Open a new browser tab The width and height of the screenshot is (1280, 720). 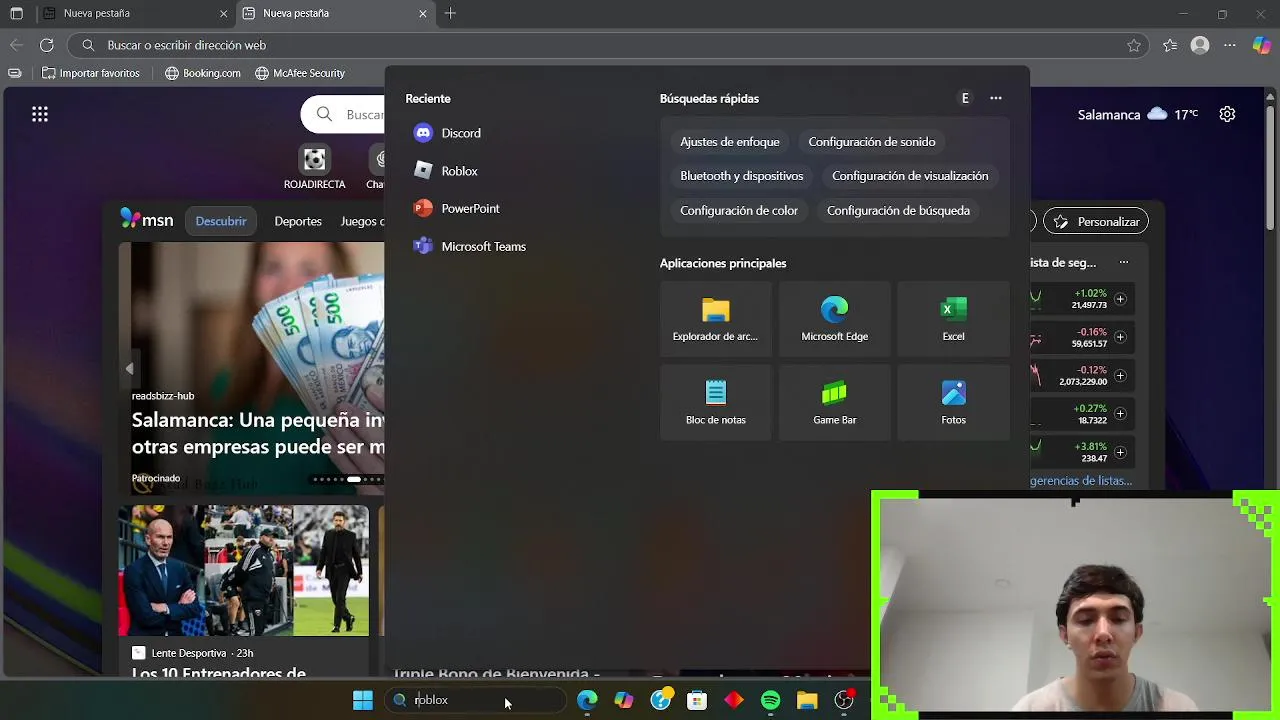click(450, 14)
